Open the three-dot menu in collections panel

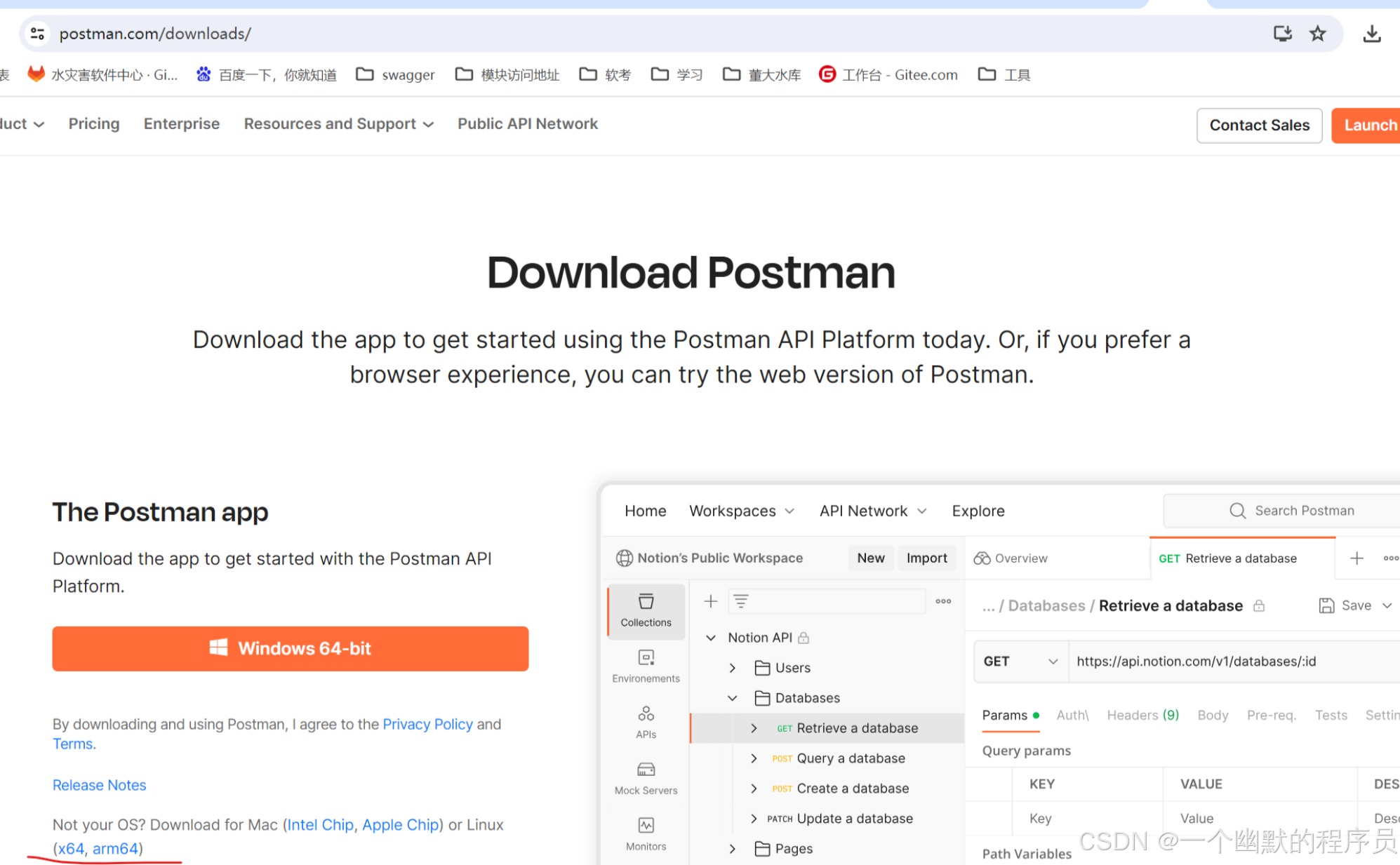[x=943, y=601]
